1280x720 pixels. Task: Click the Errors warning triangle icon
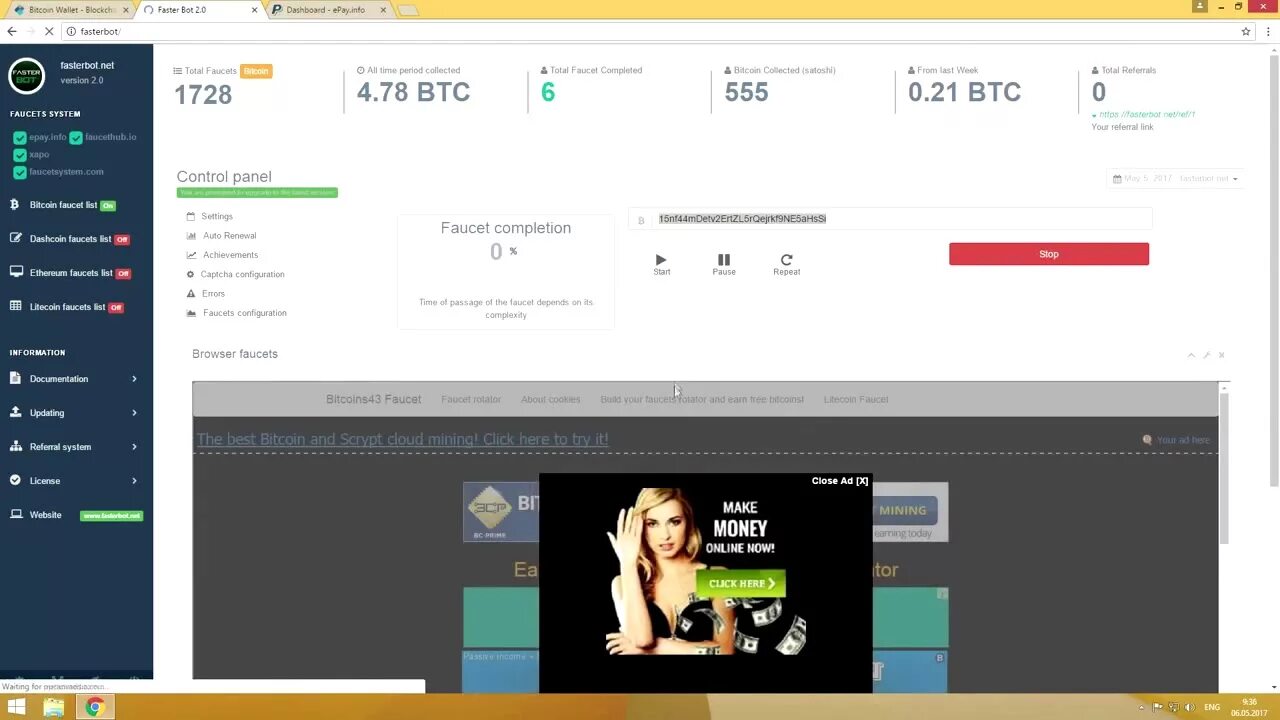[x=191, y=294]
